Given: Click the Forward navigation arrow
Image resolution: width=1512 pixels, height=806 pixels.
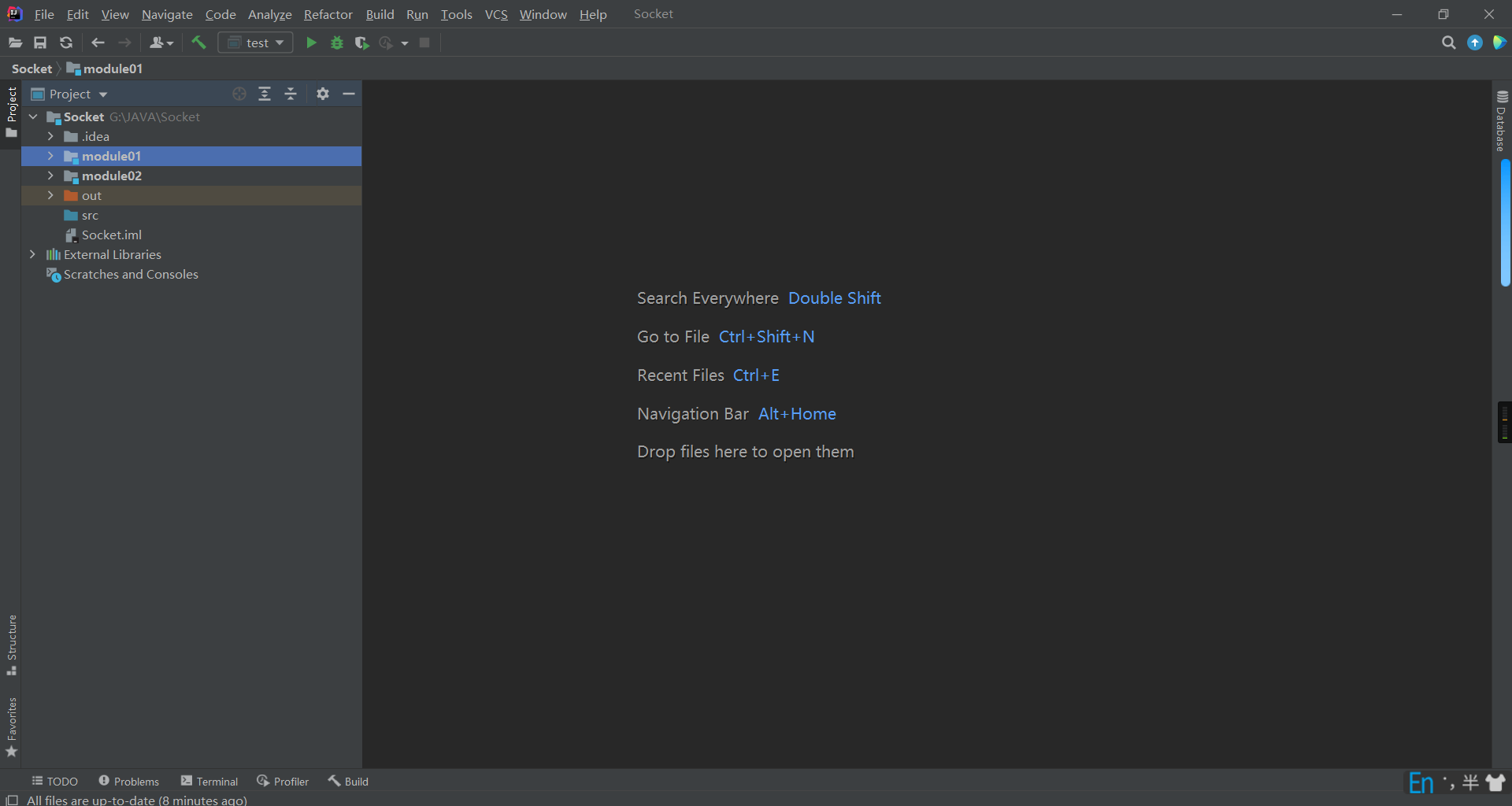Looking at the screenshot, I should [x=124, y=43].
